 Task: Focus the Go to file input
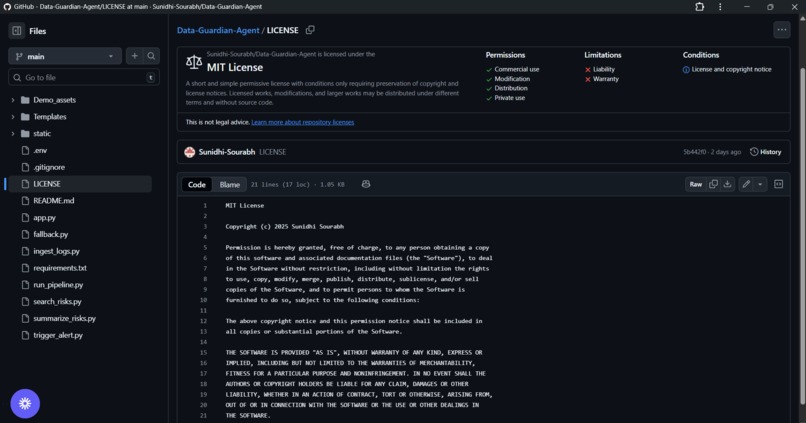pos(84,78)
